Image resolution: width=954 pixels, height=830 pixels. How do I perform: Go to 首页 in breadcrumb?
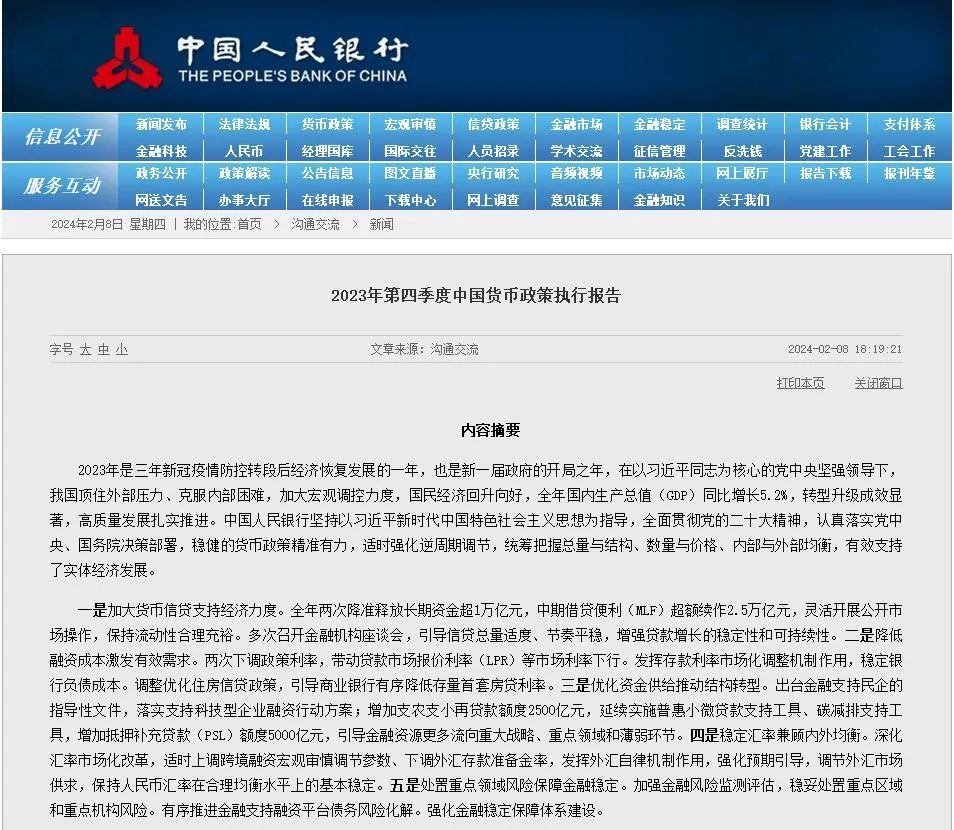point(249,224)
